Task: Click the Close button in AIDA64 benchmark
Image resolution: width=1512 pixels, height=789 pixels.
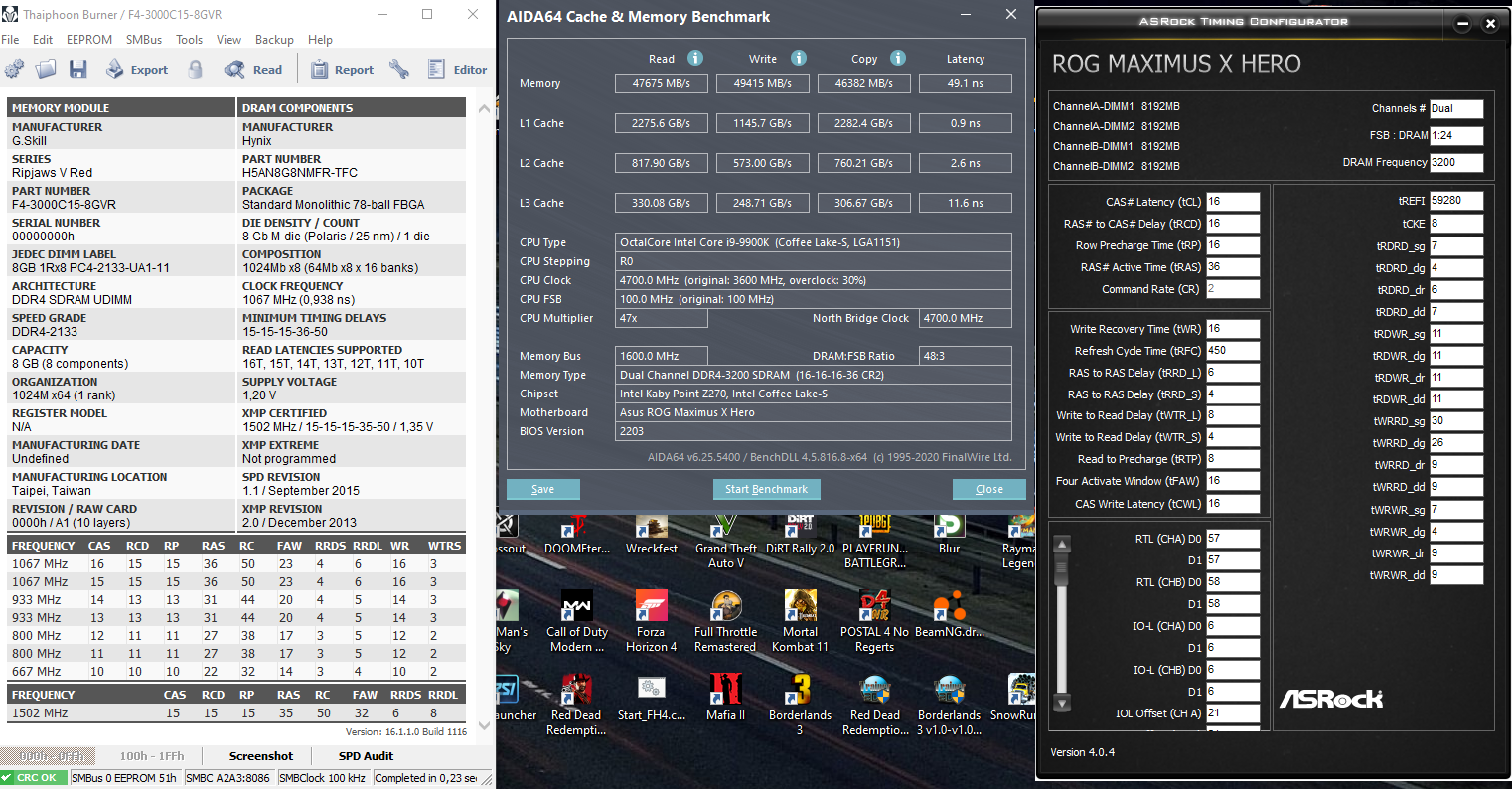Action: (x=989, y=489)
